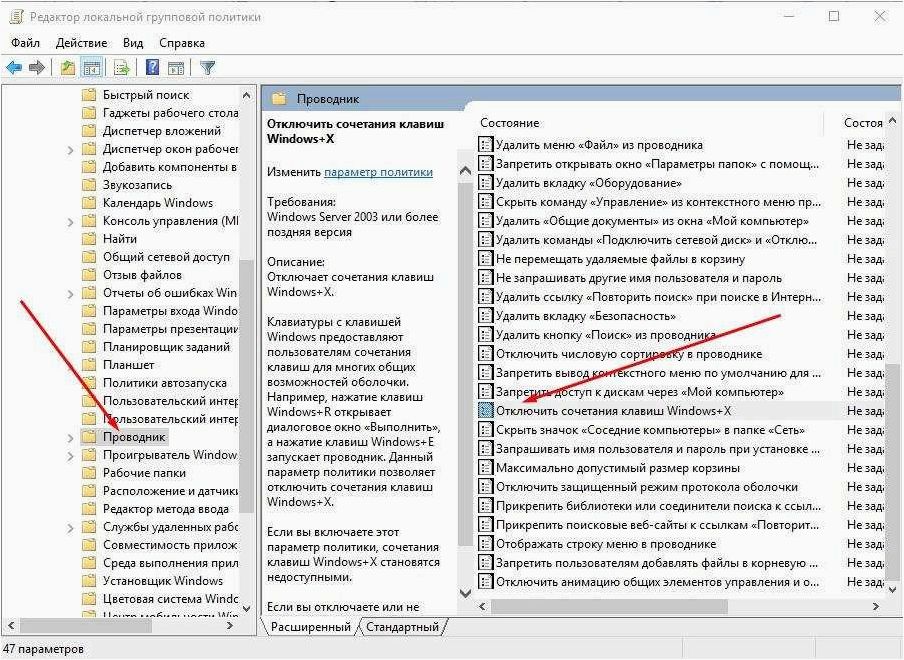
Task: Click the folder icon in the «Проводник» header
Action: click(x=279, y=99)
